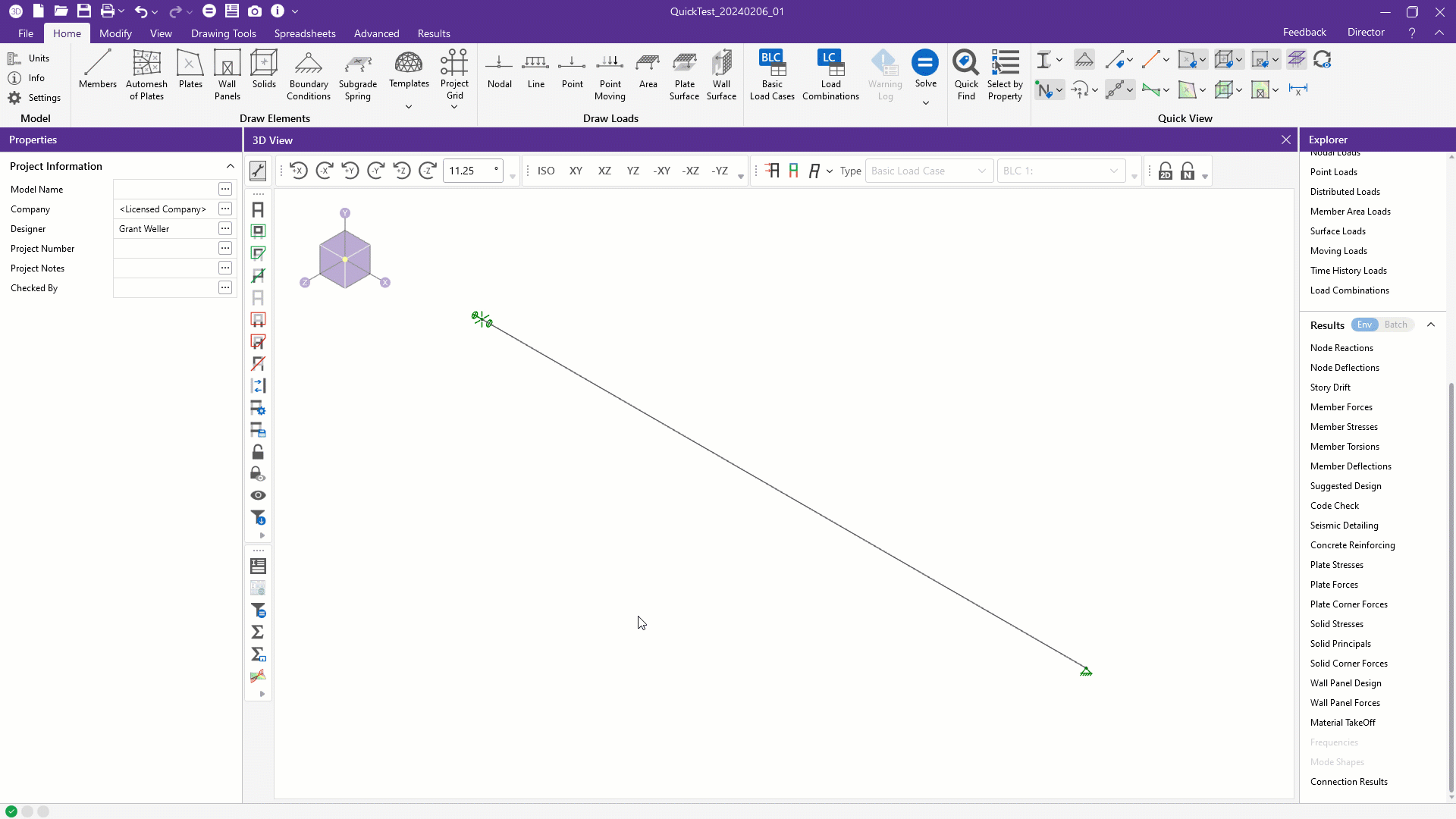The width and height of the screenshot is (1456, 819).
Task: Open the Advanced ribbon tab
Action: [376, 33]
